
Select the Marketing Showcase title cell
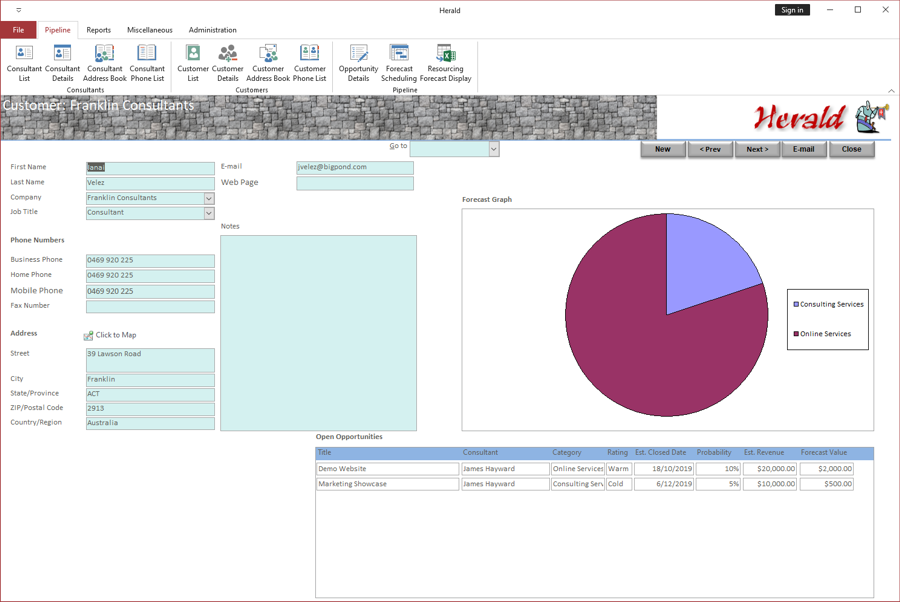tap(387, 484)
